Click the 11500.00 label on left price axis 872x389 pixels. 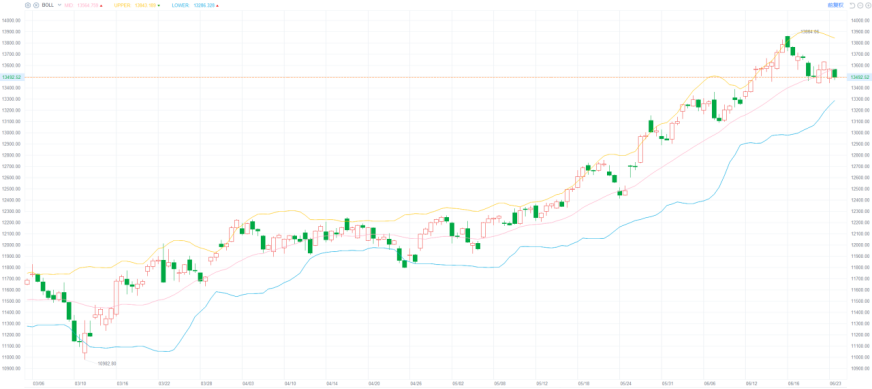click(11, 301)
